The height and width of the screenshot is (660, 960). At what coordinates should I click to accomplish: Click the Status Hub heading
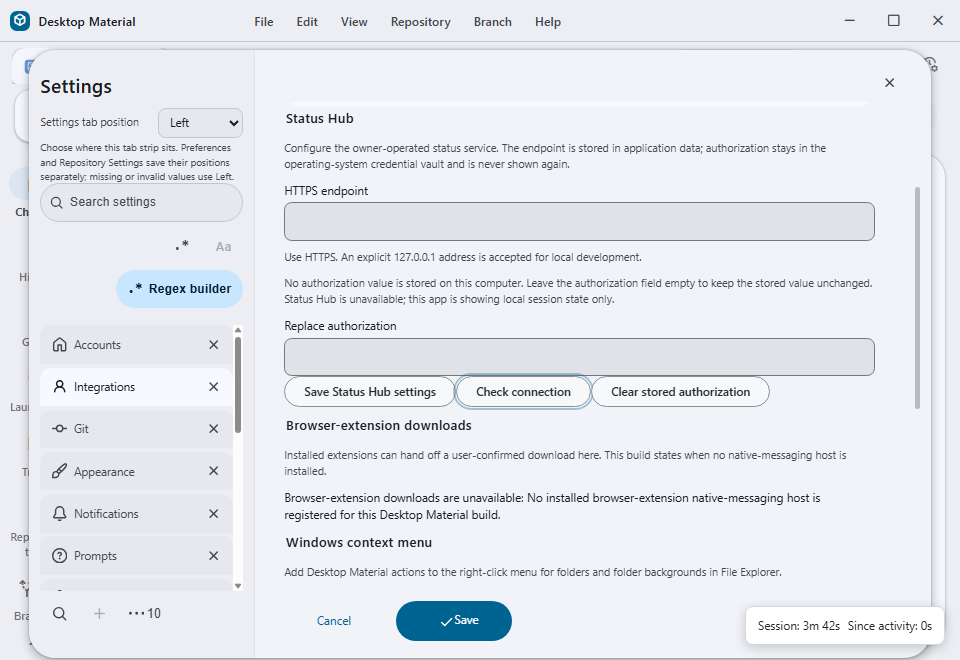pos(320,119)
